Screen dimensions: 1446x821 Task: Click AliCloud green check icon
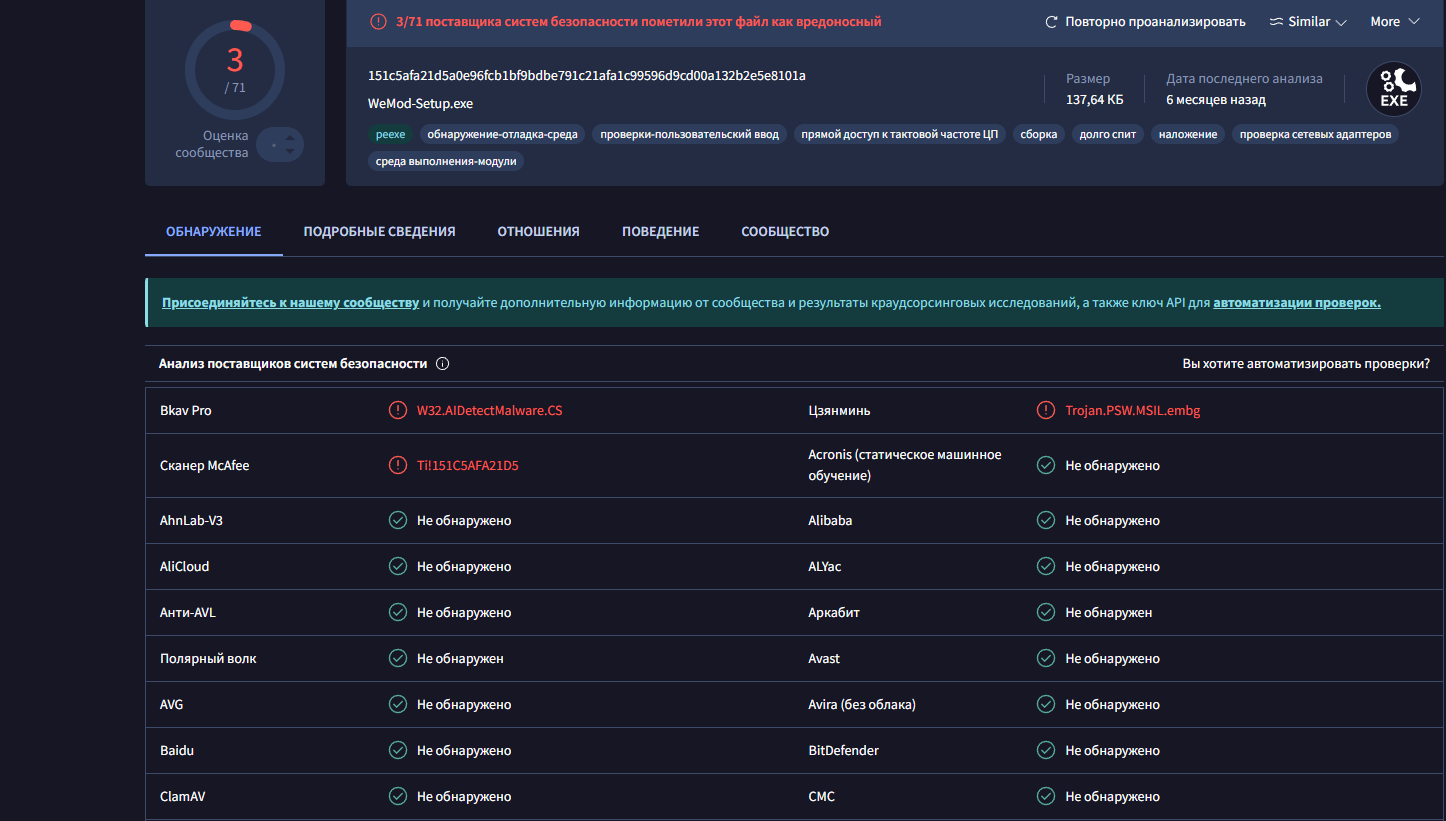pos(397,566)
